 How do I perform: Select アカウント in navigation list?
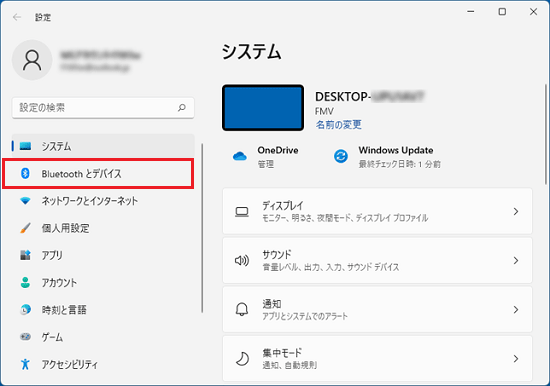coord(103,282)
